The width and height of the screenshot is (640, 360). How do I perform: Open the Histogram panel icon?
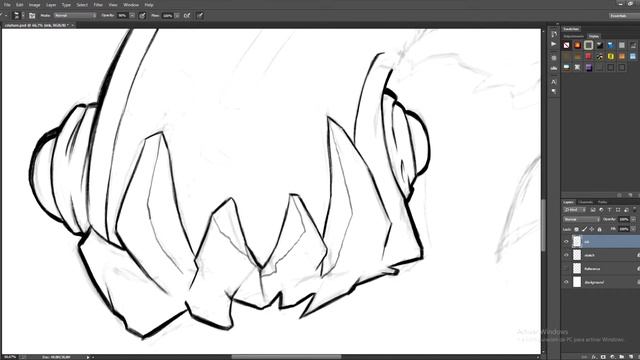[x=553, y=68]
